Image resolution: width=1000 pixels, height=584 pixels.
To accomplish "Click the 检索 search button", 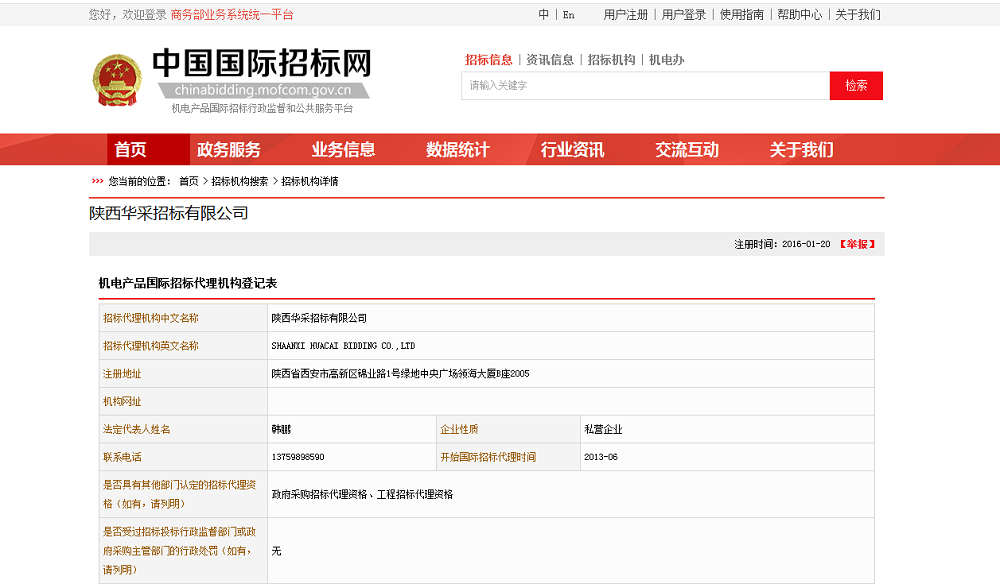I will pyautogui.click(x=855, y=86).
